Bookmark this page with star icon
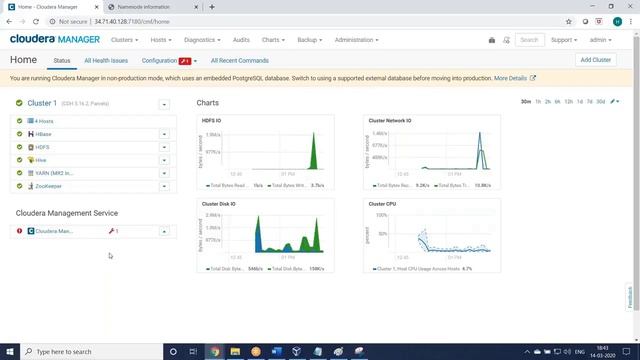 tap(569, 22)
